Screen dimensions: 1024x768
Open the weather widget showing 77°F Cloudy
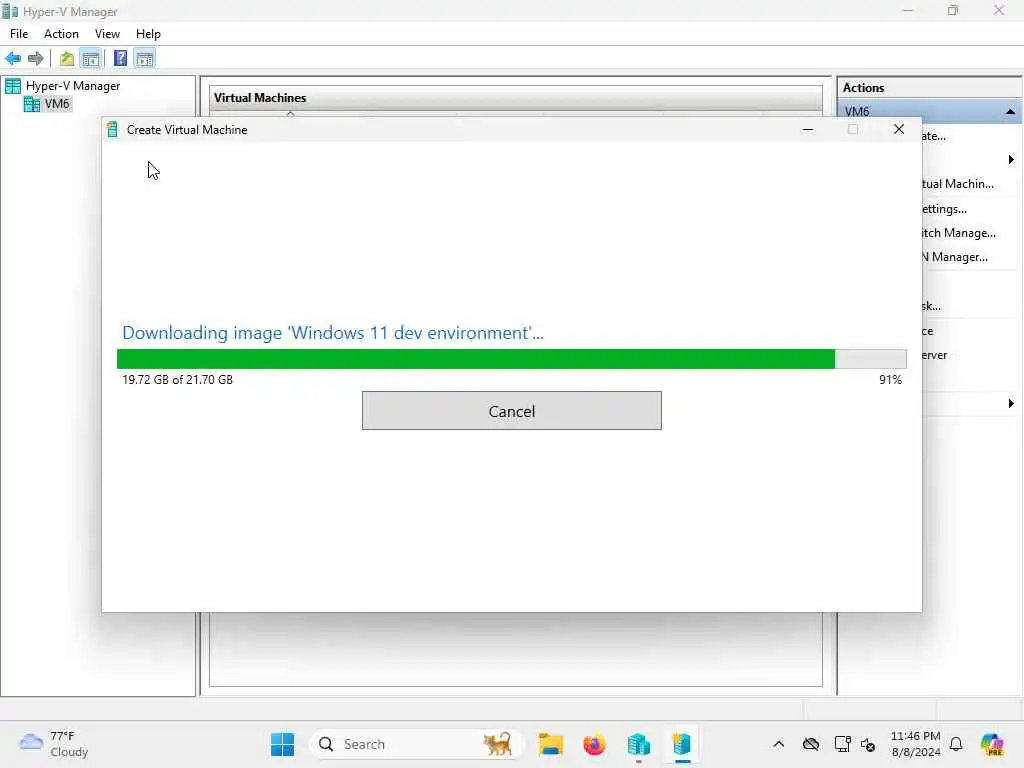tap(54, 744)
